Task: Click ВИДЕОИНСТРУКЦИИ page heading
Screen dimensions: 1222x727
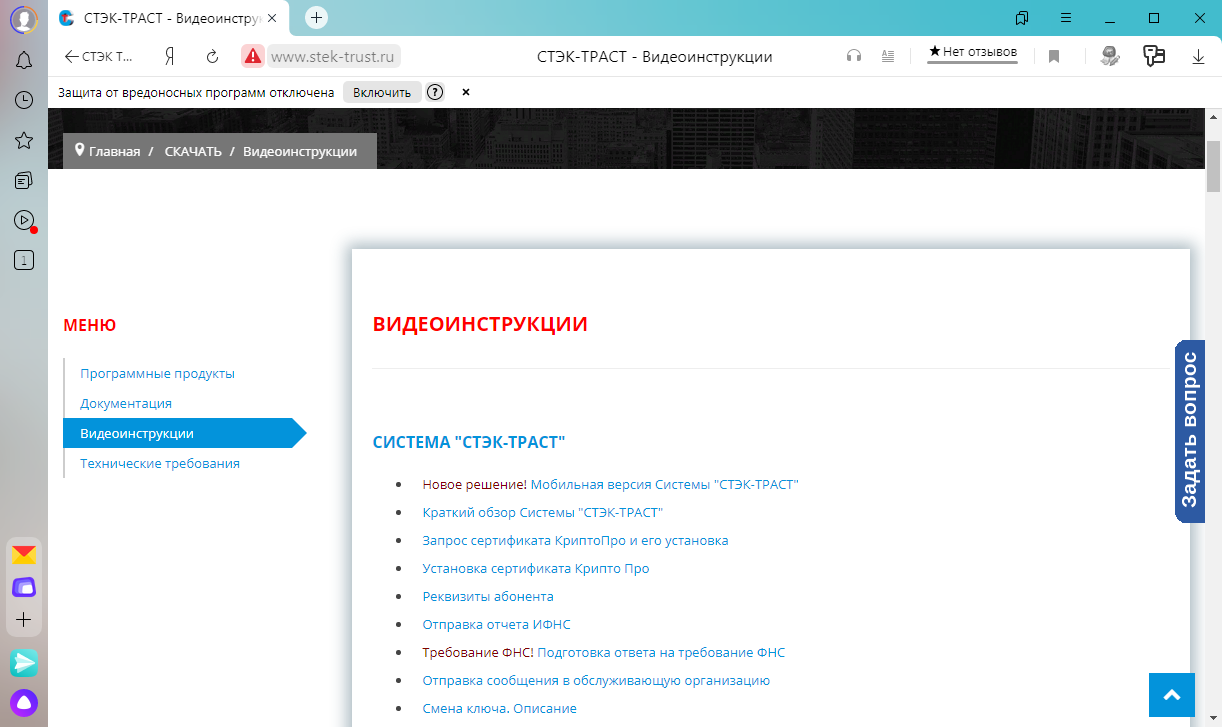Action: 480,324
